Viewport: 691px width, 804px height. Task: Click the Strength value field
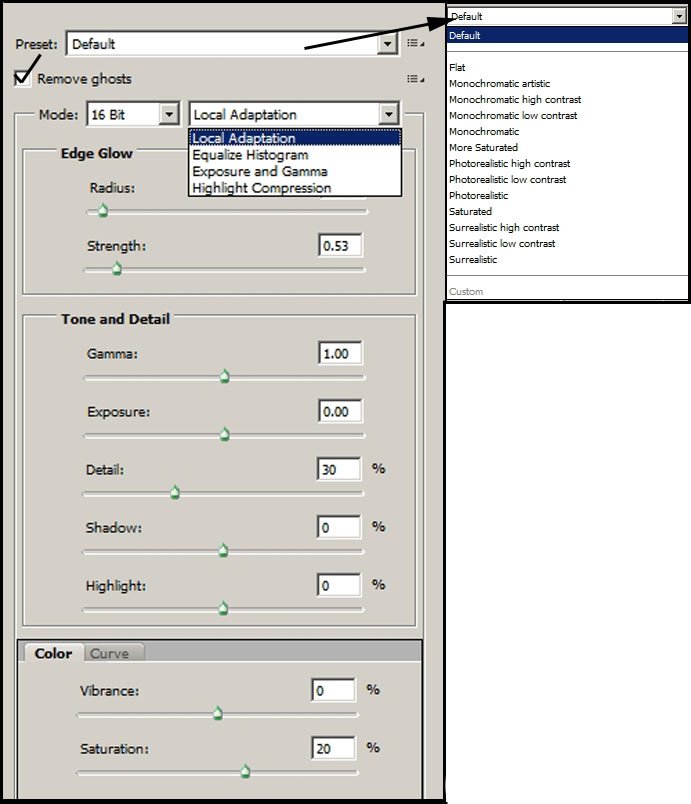(x=340, y=246)
